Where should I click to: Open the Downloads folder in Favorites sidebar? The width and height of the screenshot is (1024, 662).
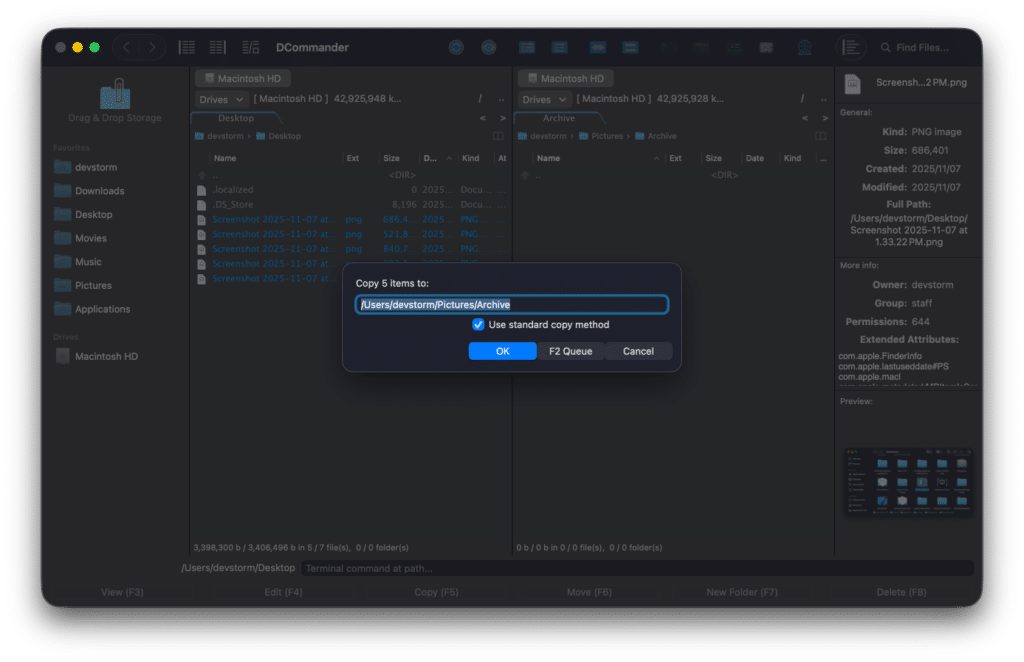pos(99,191)
